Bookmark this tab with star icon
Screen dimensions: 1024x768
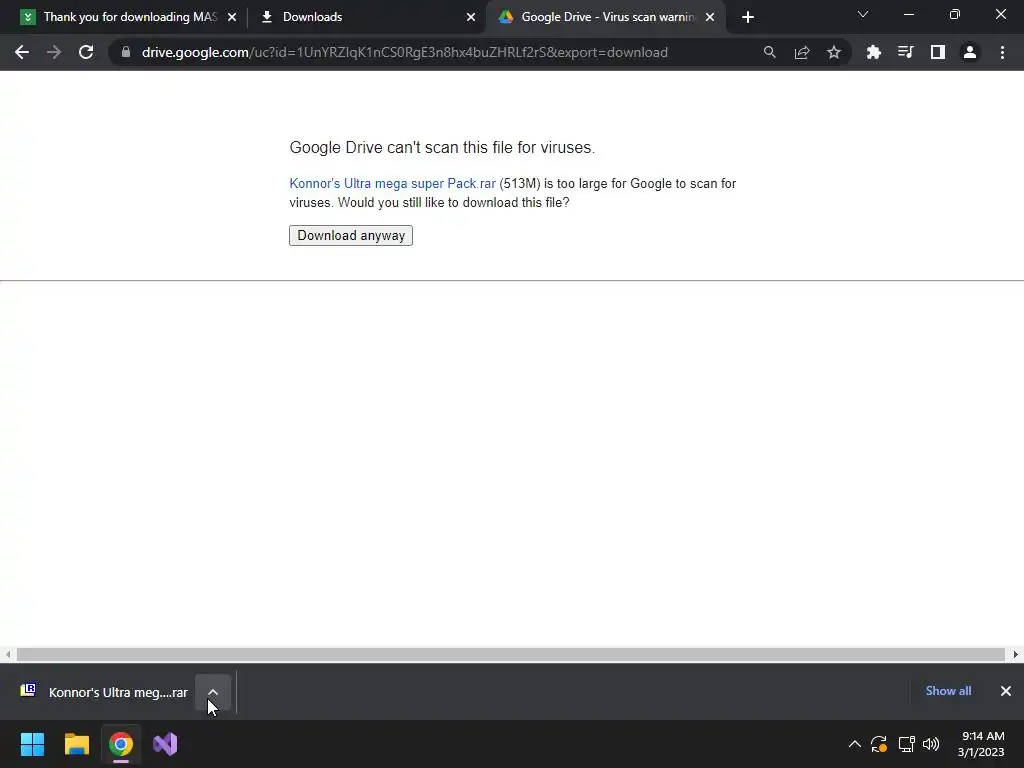click(833, 52)
